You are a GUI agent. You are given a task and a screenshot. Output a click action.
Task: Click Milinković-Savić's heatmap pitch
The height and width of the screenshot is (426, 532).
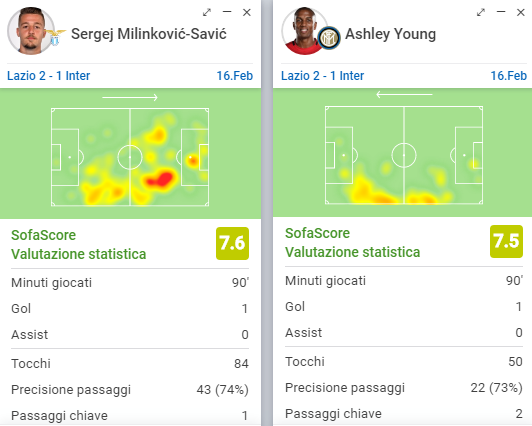[x=130, y=157]
